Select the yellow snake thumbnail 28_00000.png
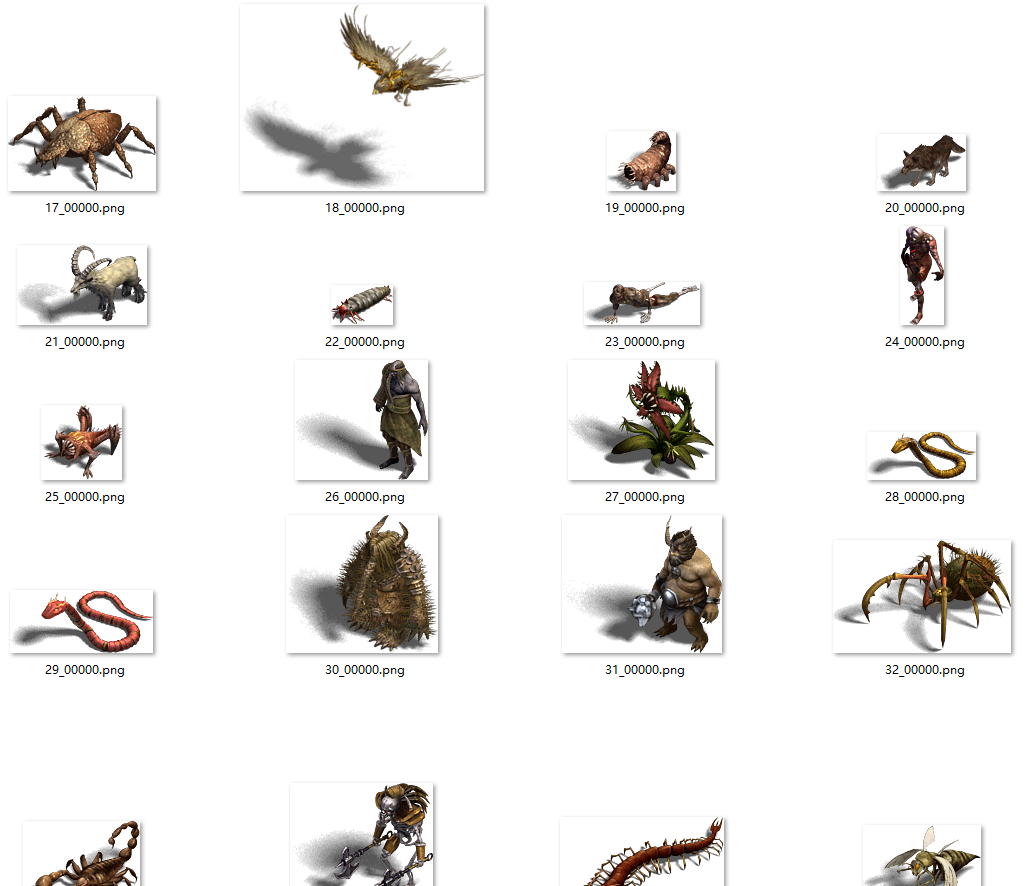 pyautogui.click(x=921, y=456)
